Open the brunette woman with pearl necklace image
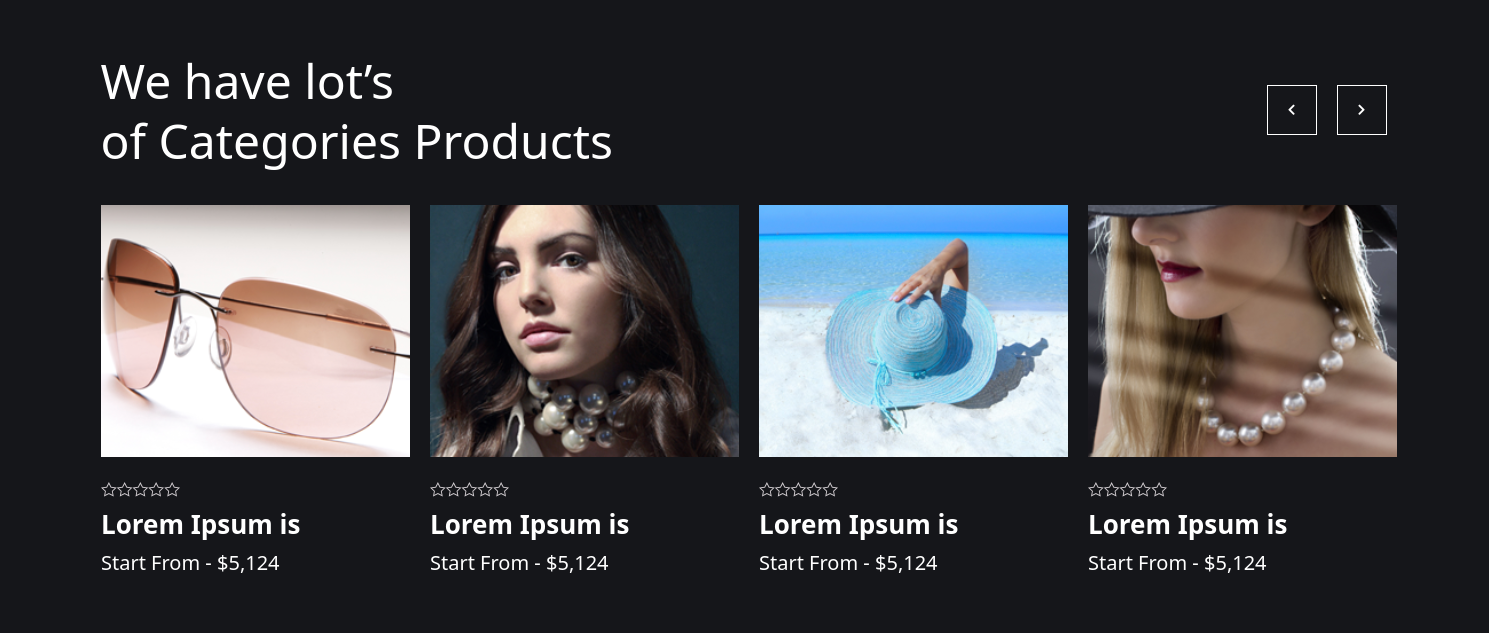This screenshot has width=1489, height=633. pyautogui.click(x=584, y=331)
